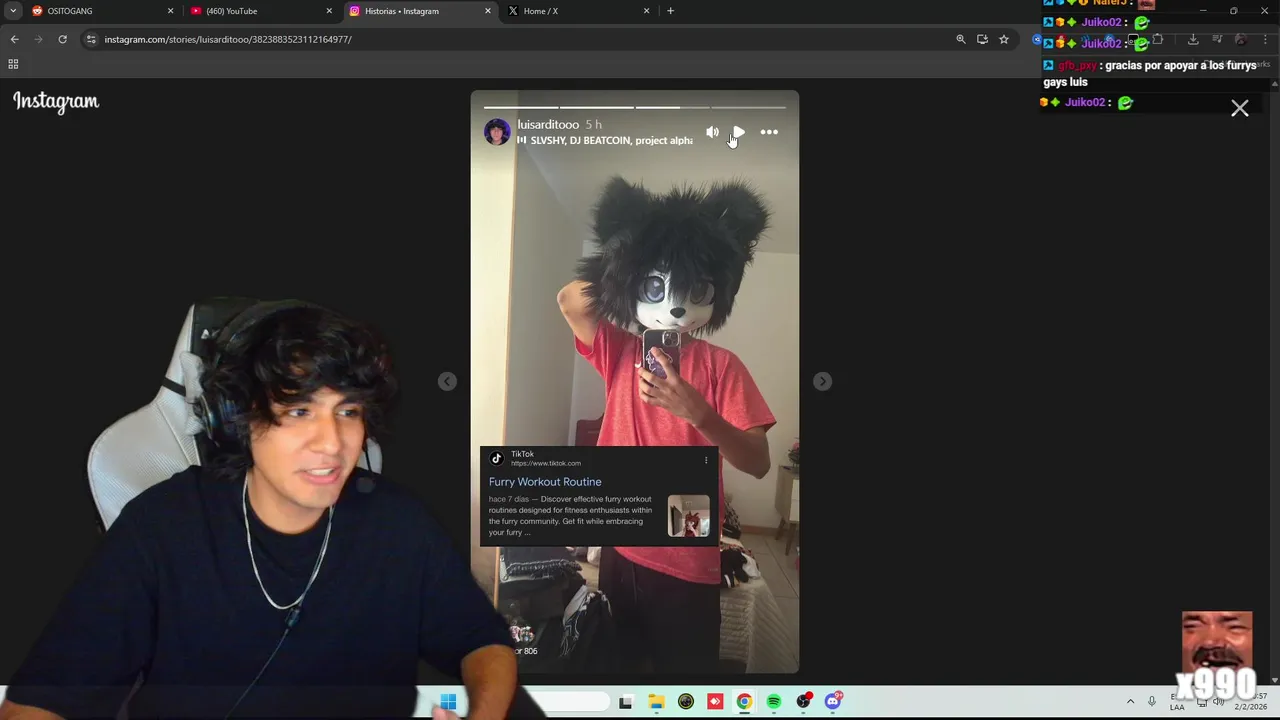Open Task View on the taskbar

[625, 702]
